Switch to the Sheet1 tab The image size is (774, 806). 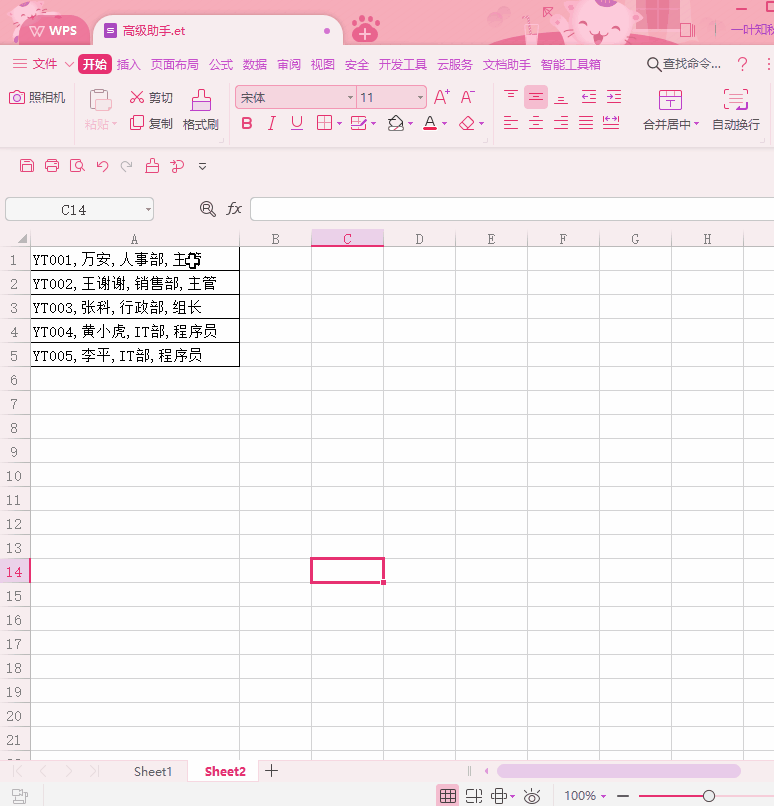pos(153,771)
